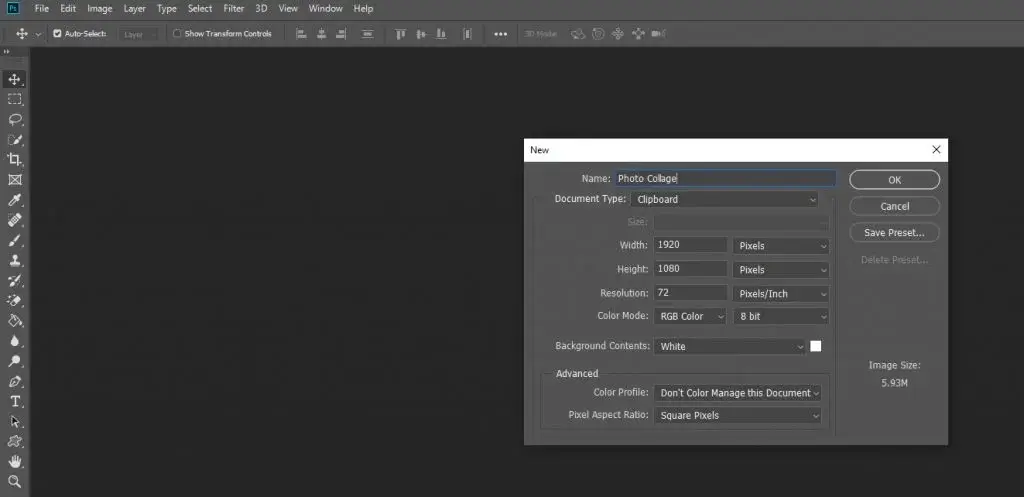Select the Paint Bucket tool
1024x497 pixels.
pos(14,321)
